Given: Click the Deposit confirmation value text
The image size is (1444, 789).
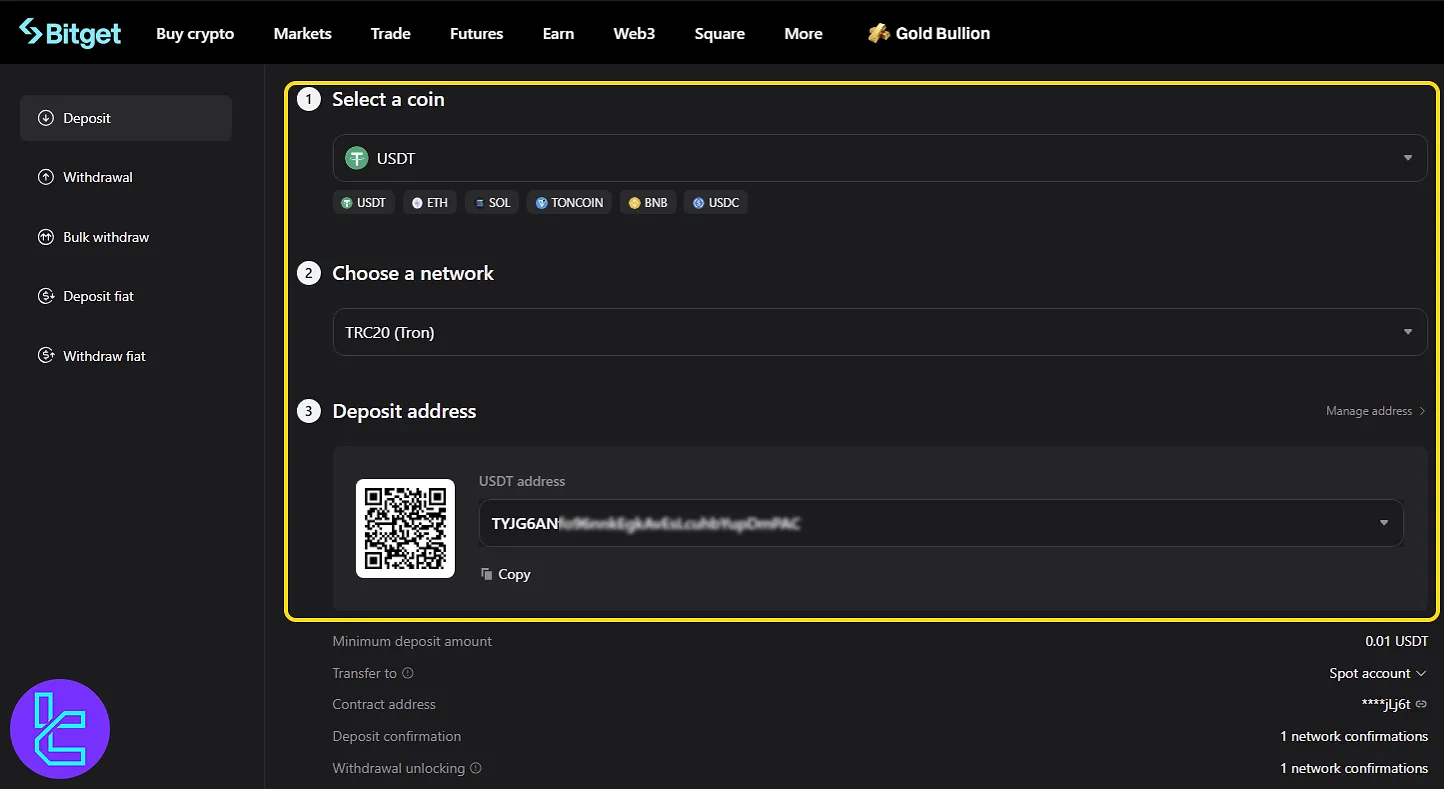Looking at the screenshot, I should click(1354, 736).
